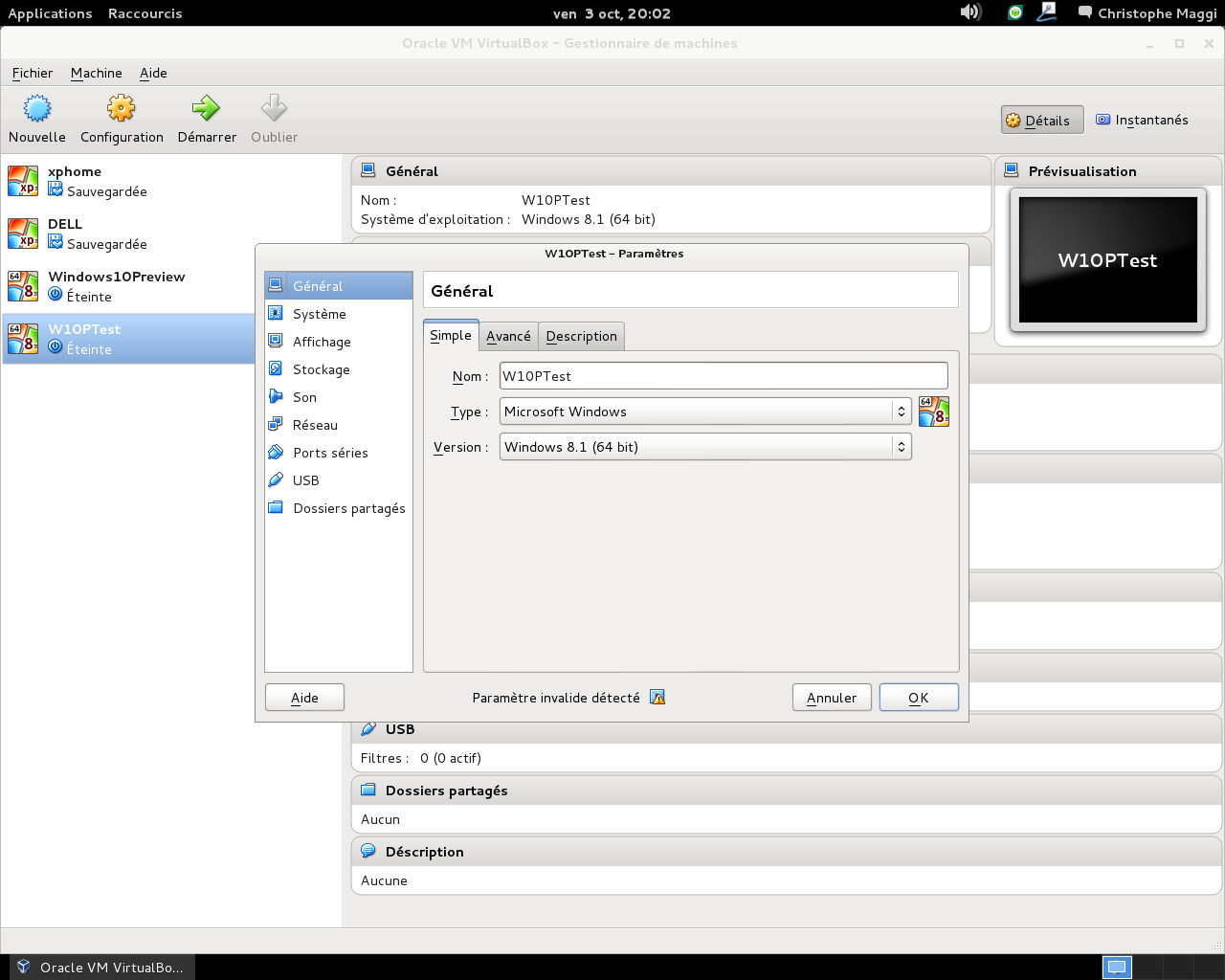Viewport: 1225px width, 980px height.
Task: Open the Version dropdown Windows 8.1
Action: 705,447
